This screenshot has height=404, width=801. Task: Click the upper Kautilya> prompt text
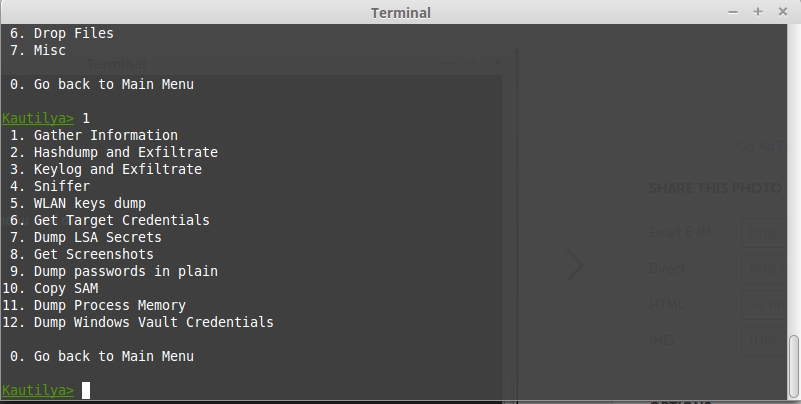(38, 118)
